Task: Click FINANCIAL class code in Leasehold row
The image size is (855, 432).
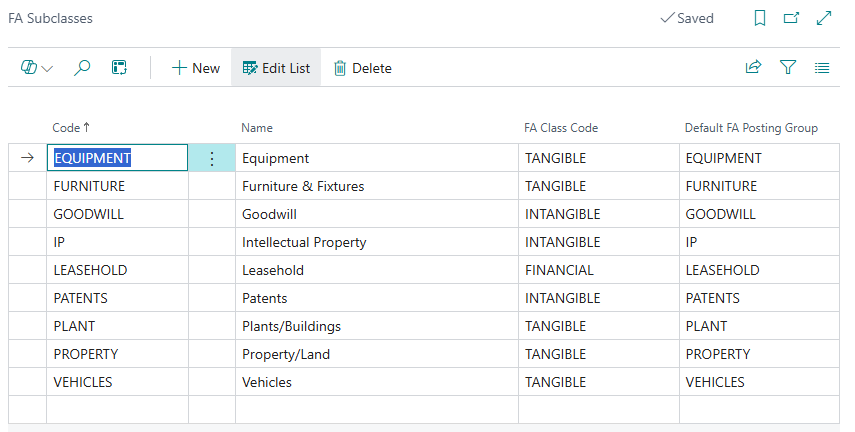Action: (x=599, y=270)
